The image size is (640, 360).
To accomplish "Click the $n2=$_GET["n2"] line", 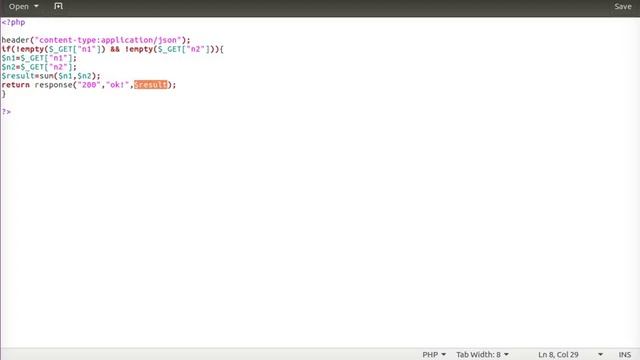I will coord(39,67).
